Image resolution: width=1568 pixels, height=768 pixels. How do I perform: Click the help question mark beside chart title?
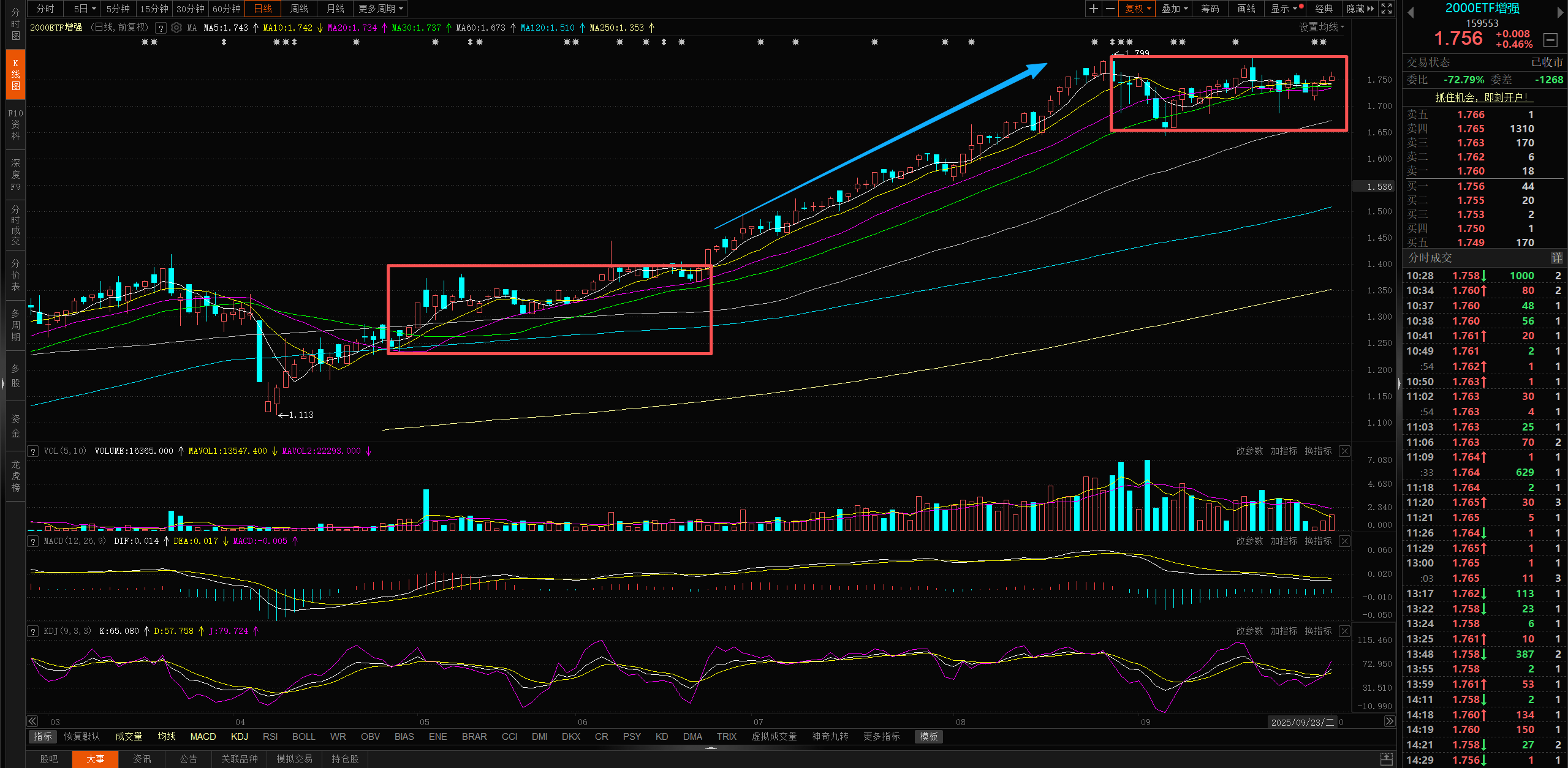coord(161,28)
